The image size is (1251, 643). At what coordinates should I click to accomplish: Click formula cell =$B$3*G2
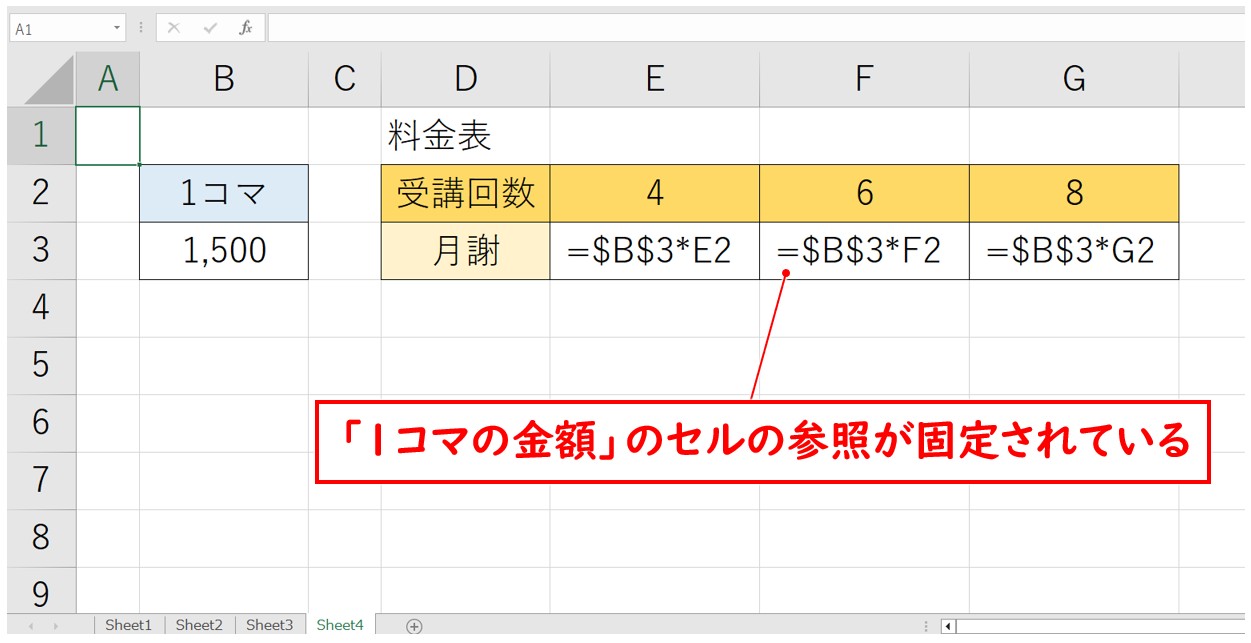pos(1074,251)
